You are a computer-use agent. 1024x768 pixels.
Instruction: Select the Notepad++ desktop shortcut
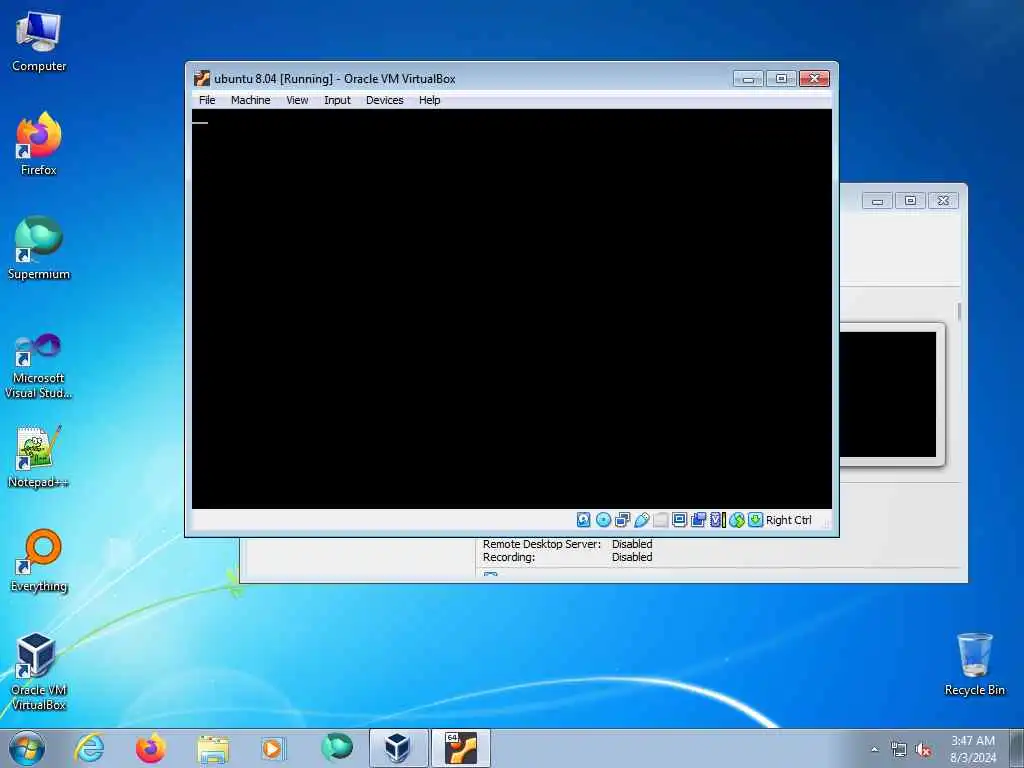click(39, 457)
